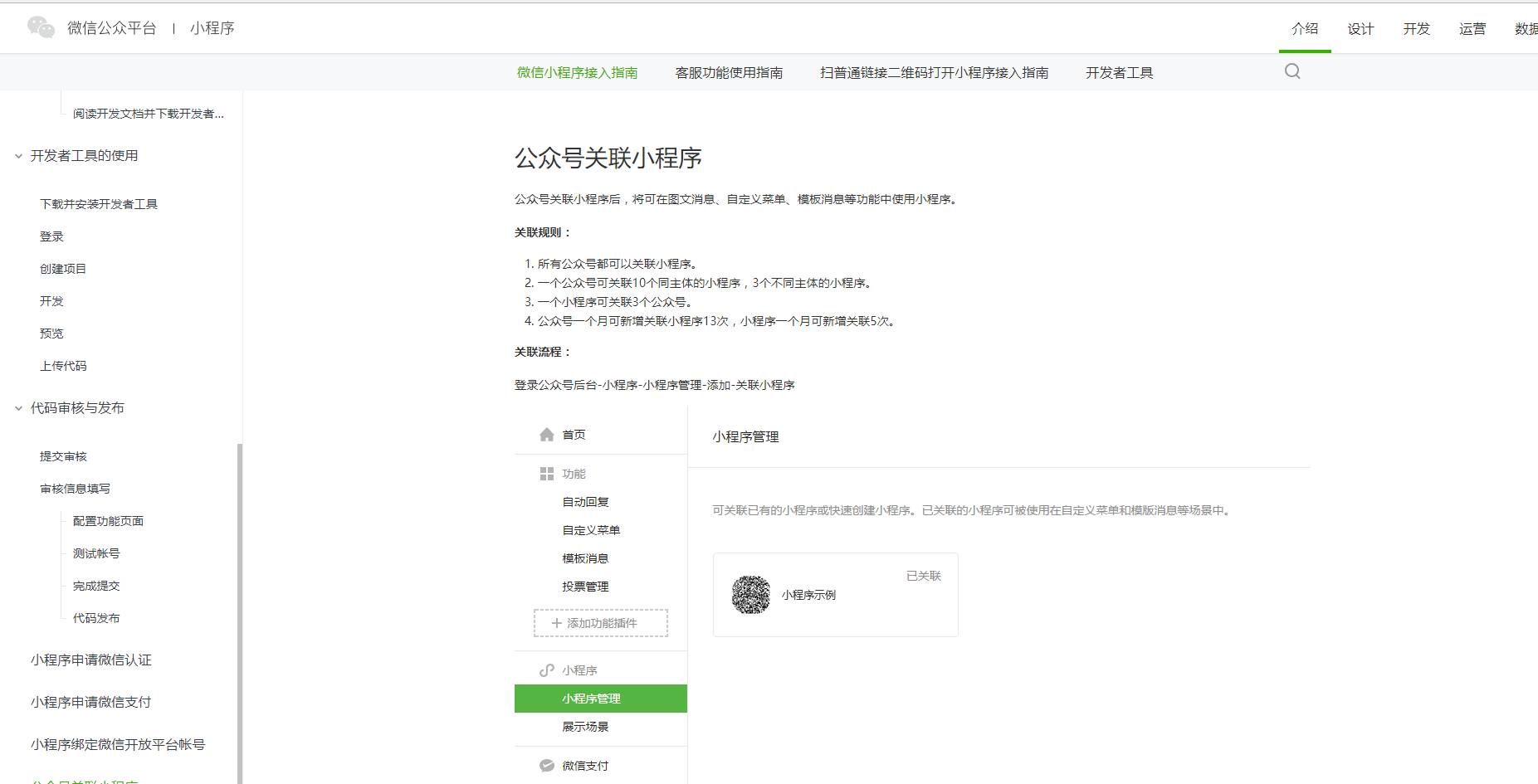1538x784 pixels.
Task: Go to 小程序申请微信认证 section
Action: pos(91,660)
